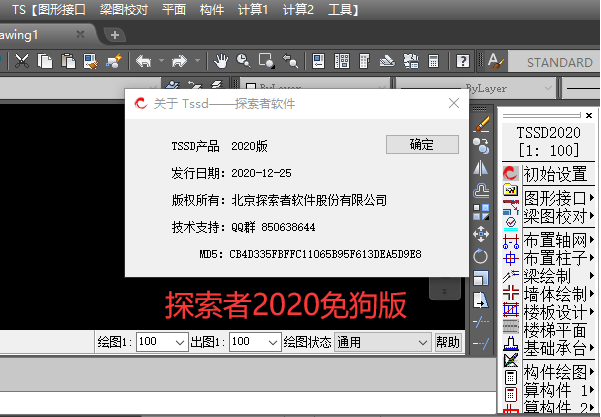Click the 确定 button in the About dialog
The image size is (601, 417).
tap(422, 144)
